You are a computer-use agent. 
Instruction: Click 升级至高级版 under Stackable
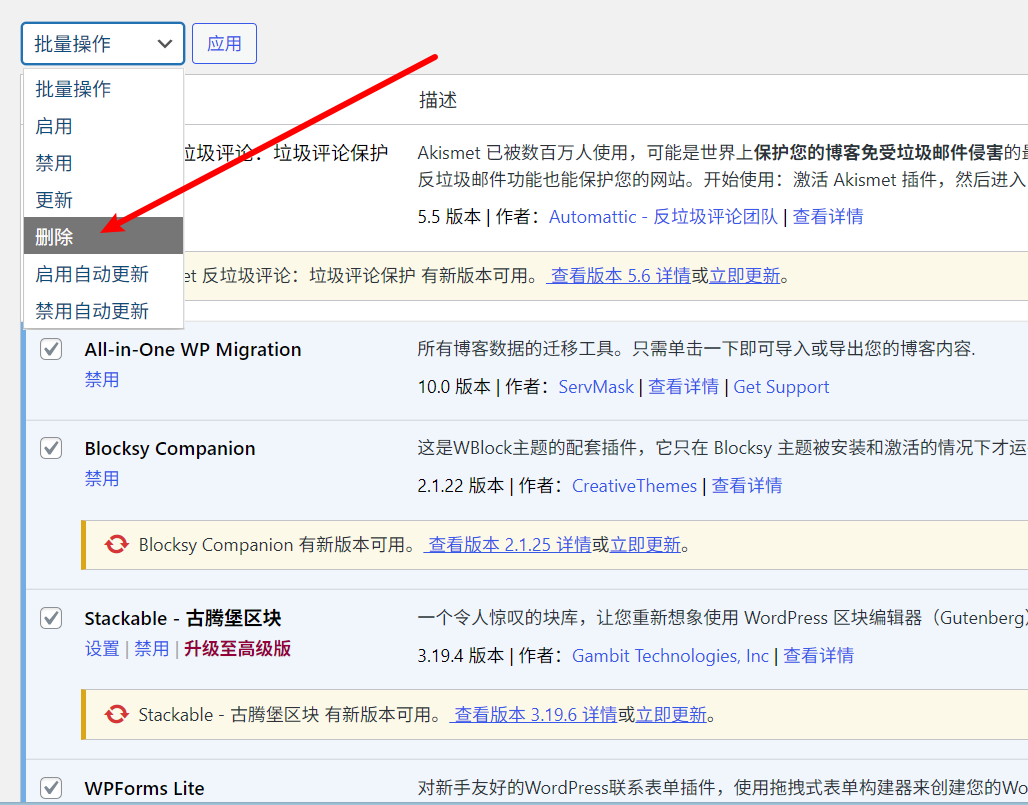[x=237, y=649]
